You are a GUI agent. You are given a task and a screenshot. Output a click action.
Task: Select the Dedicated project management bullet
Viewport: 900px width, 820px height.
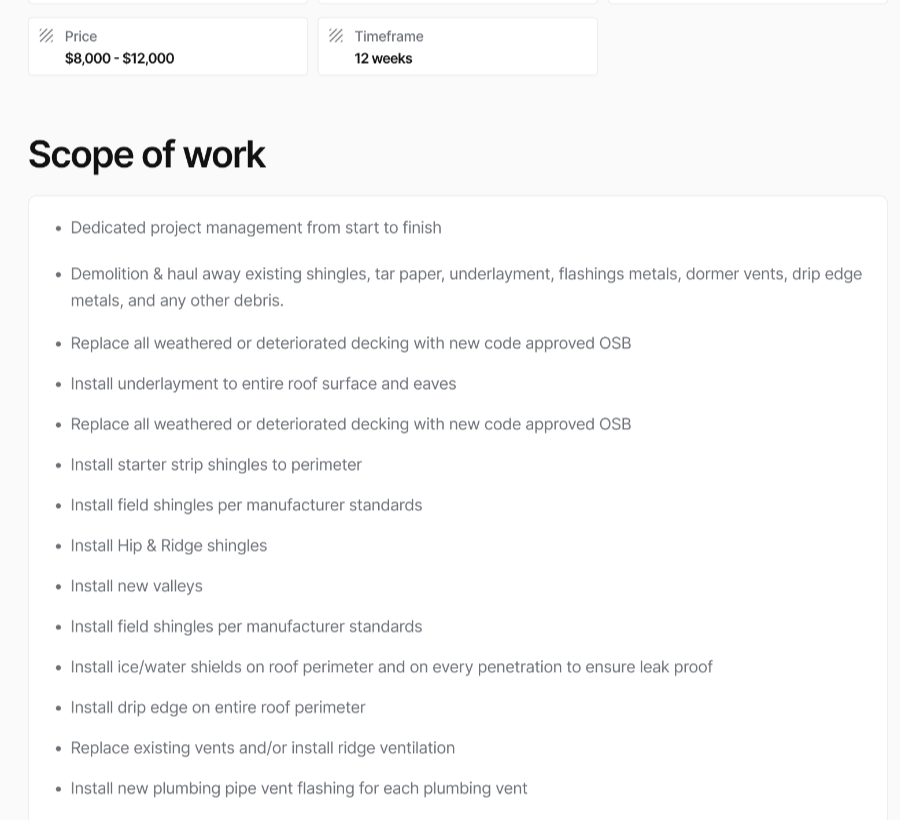click(256, 227)
